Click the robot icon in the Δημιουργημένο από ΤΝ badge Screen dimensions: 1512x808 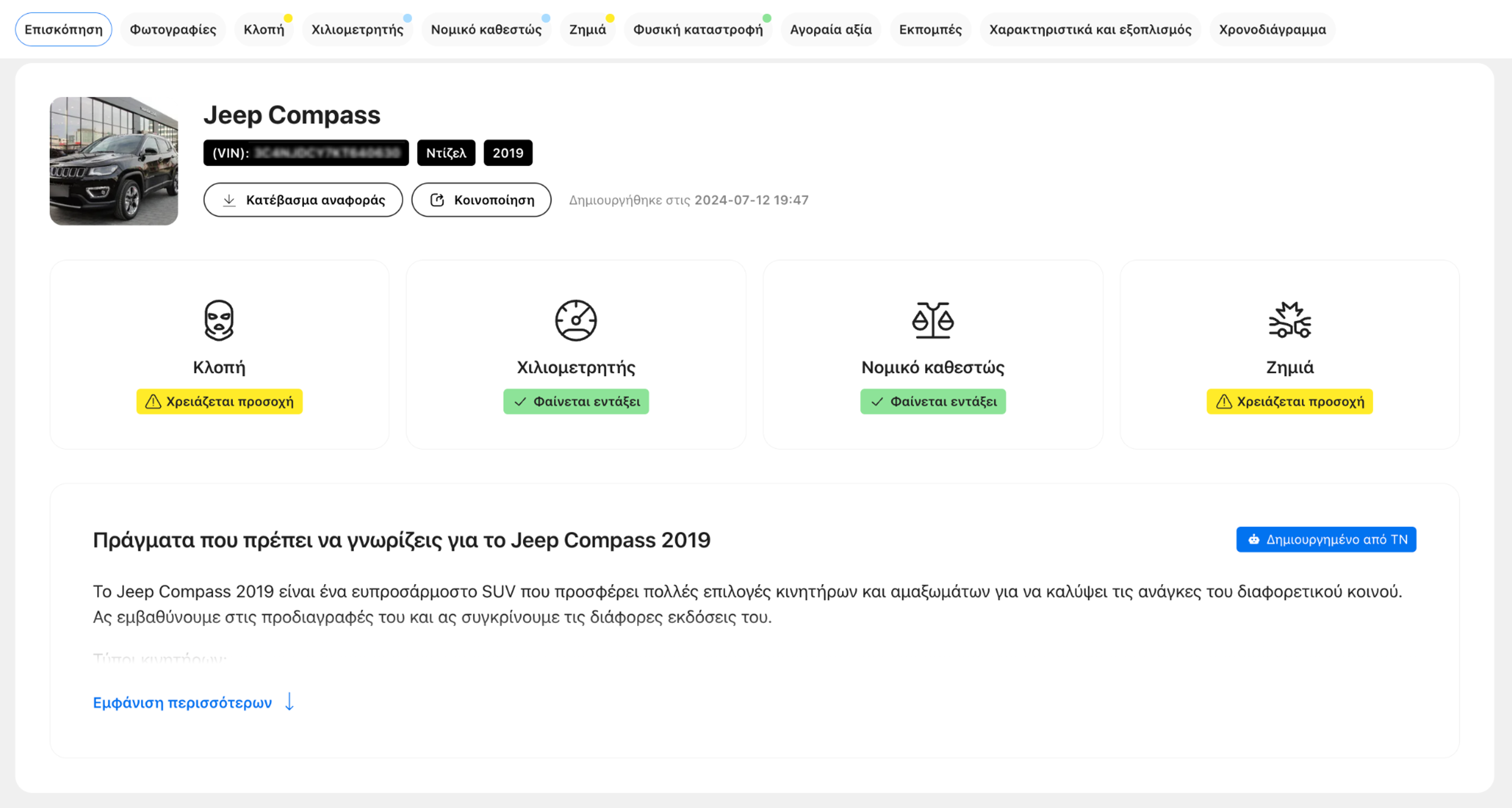(x=1254, y=540)
